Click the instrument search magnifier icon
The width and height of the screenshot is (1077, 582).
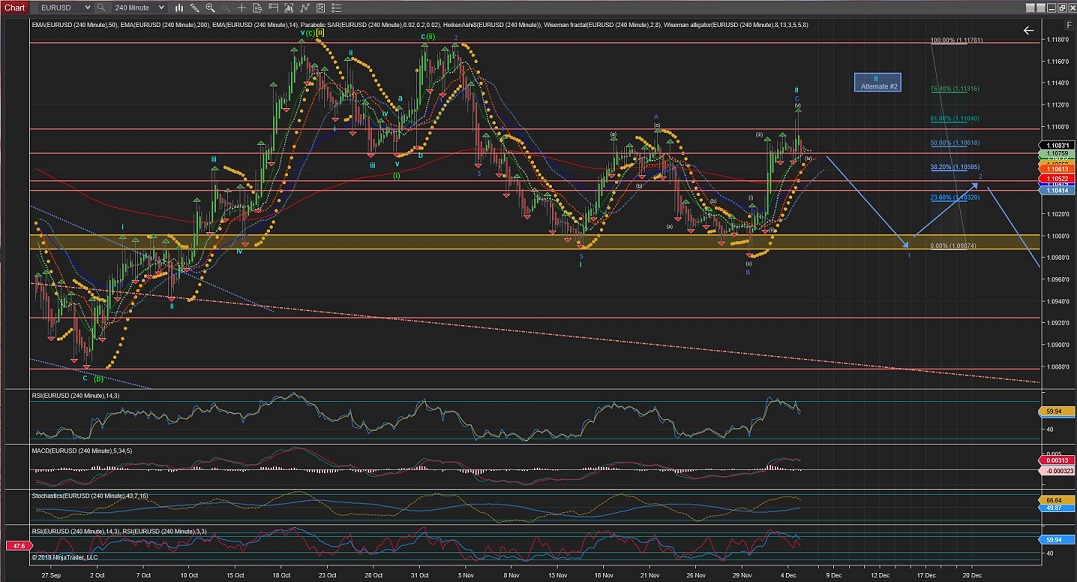(x=101, y=8)
